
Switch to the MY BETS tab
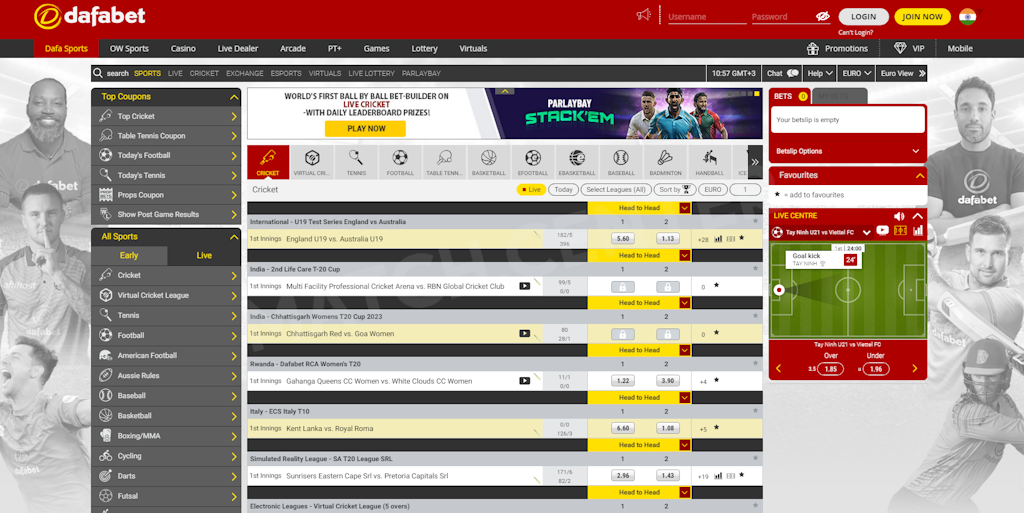point(839,96)
